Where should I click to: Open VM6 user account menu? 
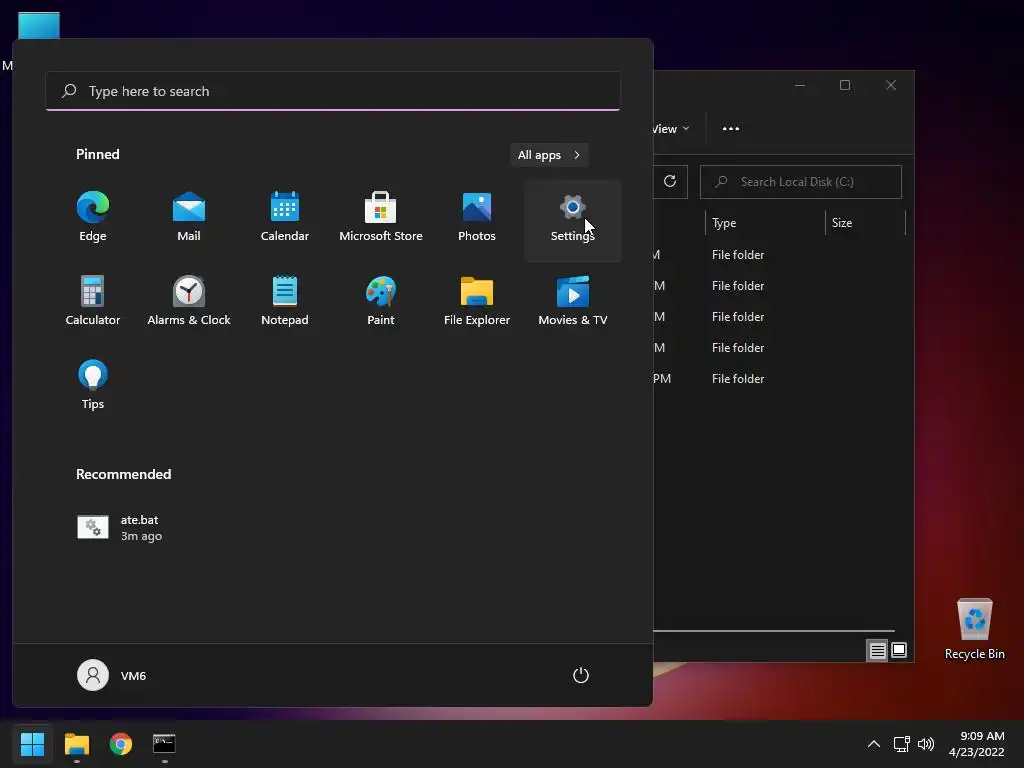click(112, 675)
